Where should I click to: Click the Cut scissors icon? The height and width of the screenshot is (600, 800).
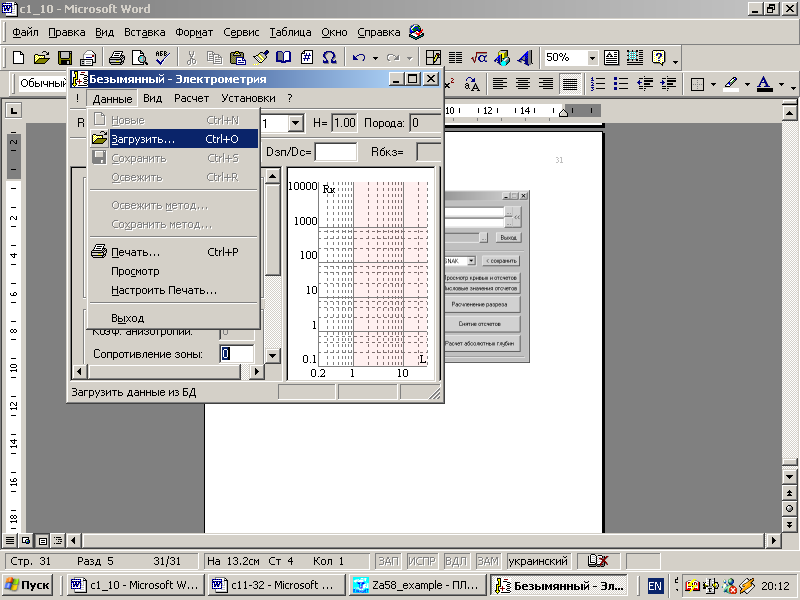tap(191, 58)
